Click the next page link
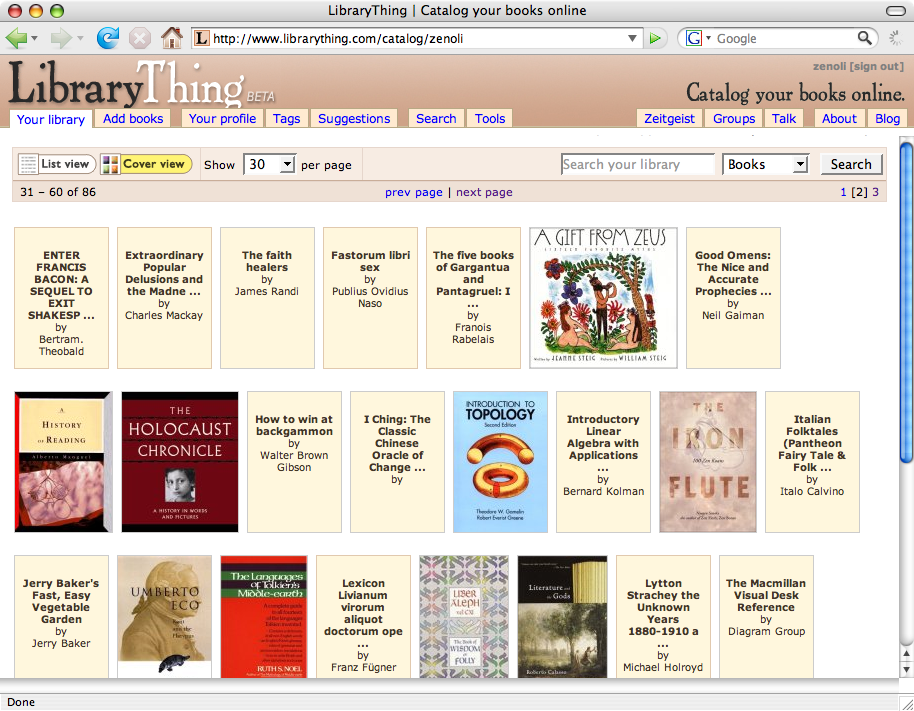914x711 pixels. (x=484, y=192)
